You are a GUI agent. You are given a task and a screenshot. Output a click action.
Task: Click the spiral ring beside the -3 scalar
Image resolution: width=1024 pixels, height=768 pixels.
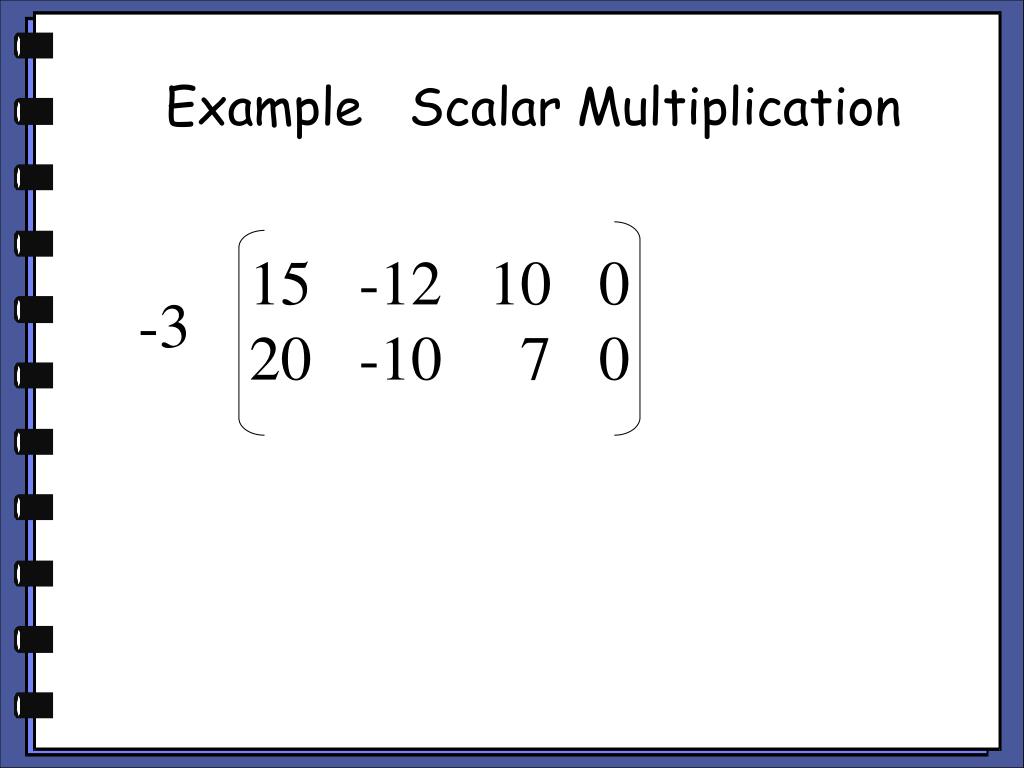tap(33, 310)
